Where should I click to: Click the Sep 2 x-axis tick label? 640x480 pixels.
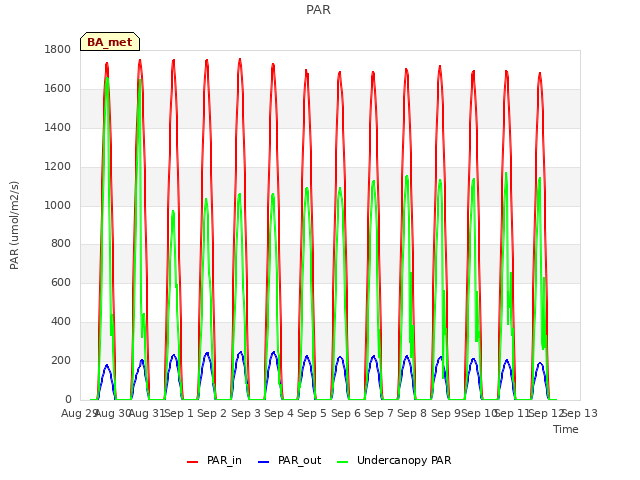(212, 413)
